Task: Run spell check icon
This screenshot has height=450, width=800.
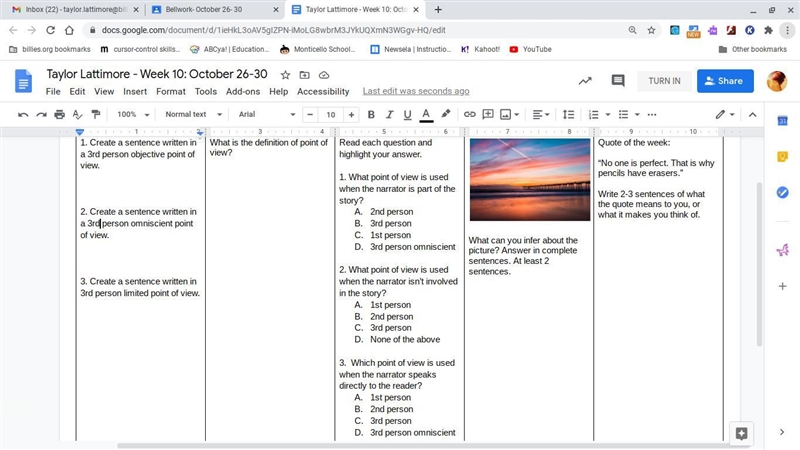Action: pos(78,115)
